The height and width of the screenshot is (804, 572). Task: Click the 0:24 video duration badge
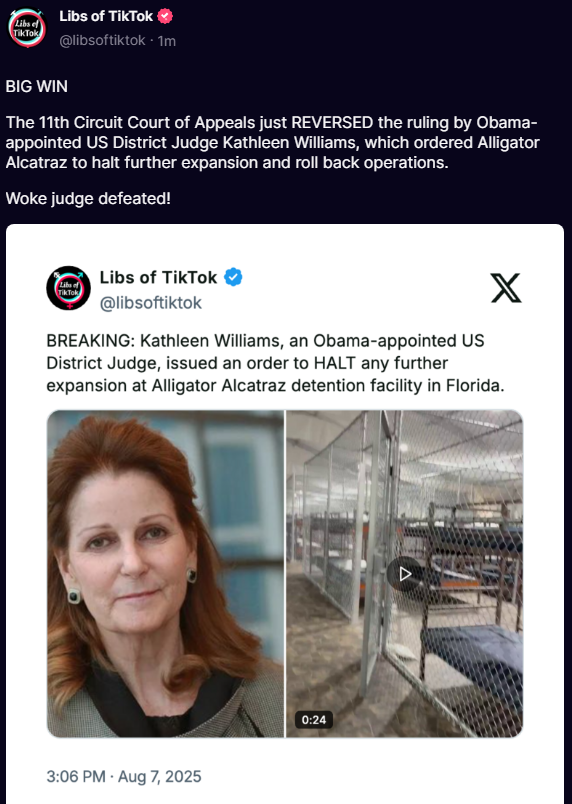click(314, 719)
